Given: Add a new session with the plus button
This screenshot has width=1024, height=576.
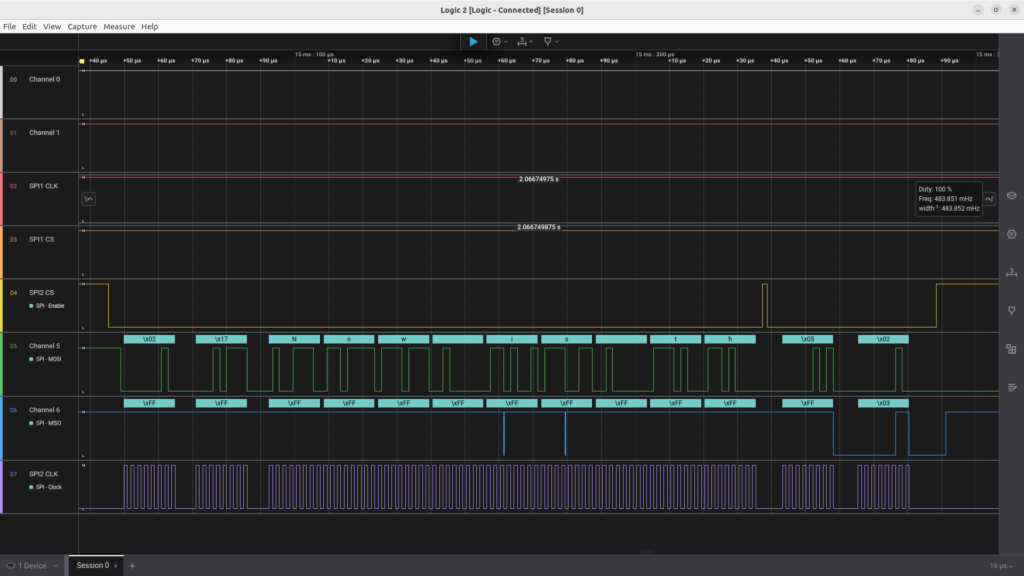Looking at the screenshot, I should click(x=132, y=566).
